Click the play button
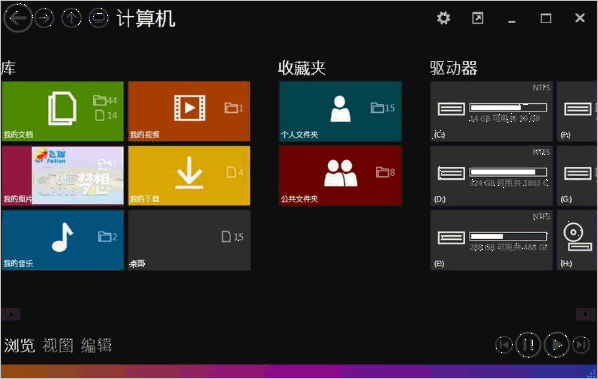 pos(556,345)
